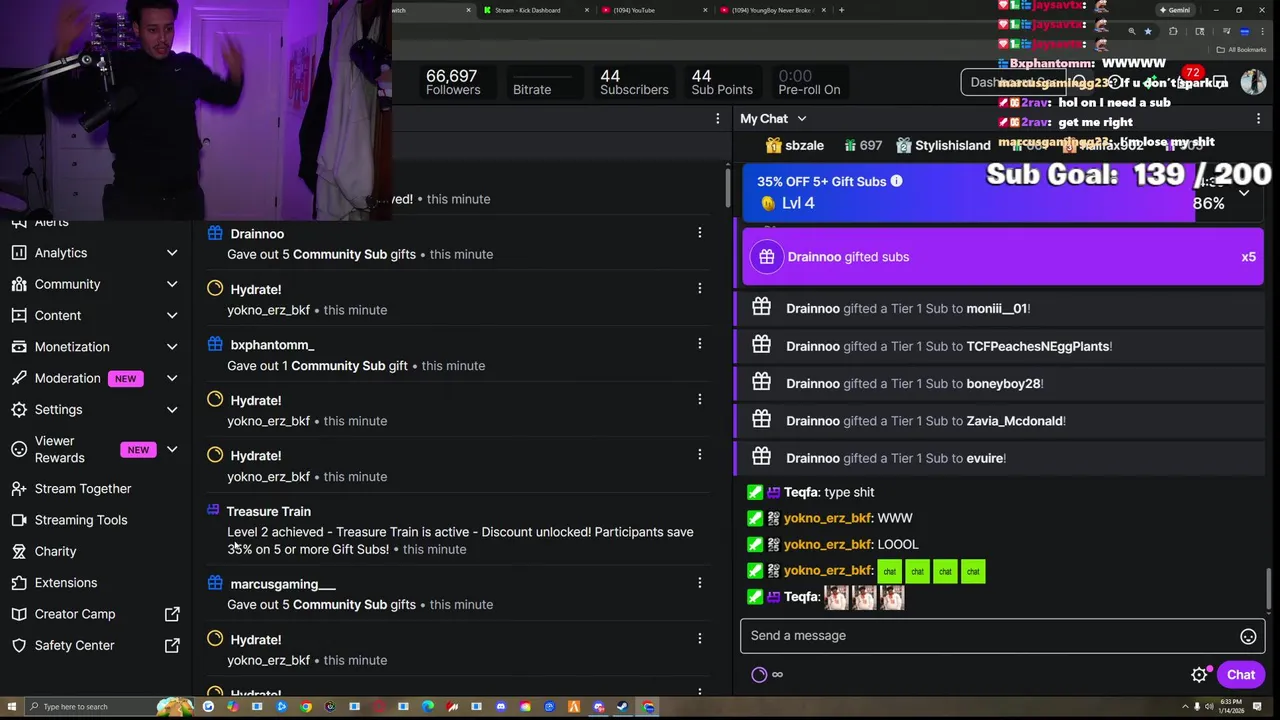Expand the Viewer Rewards sidebar section
Image resolution: width=1280 pixels, height=720 pixels.
coord(172,449)
